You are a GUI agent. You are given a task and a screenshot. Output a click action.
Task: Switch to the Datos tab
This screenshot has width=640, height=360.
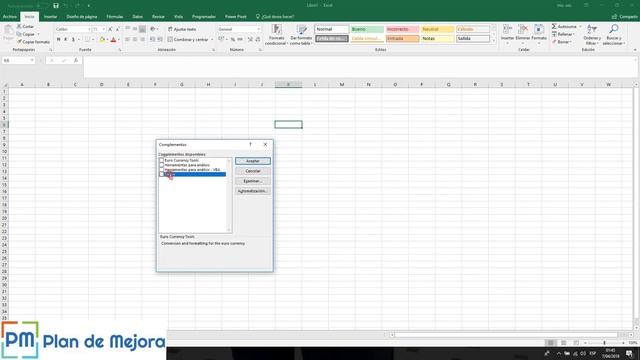pyautogui.click(x=138, y=17)
